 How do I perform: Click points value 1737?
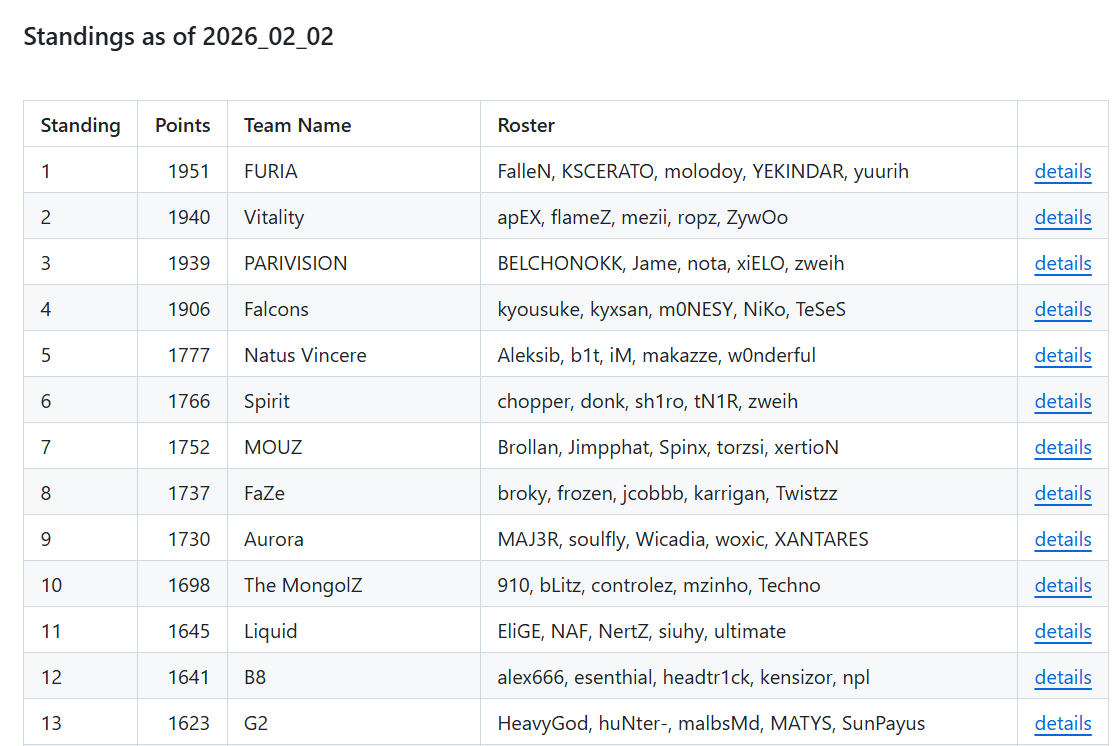[x=189, y=494]
